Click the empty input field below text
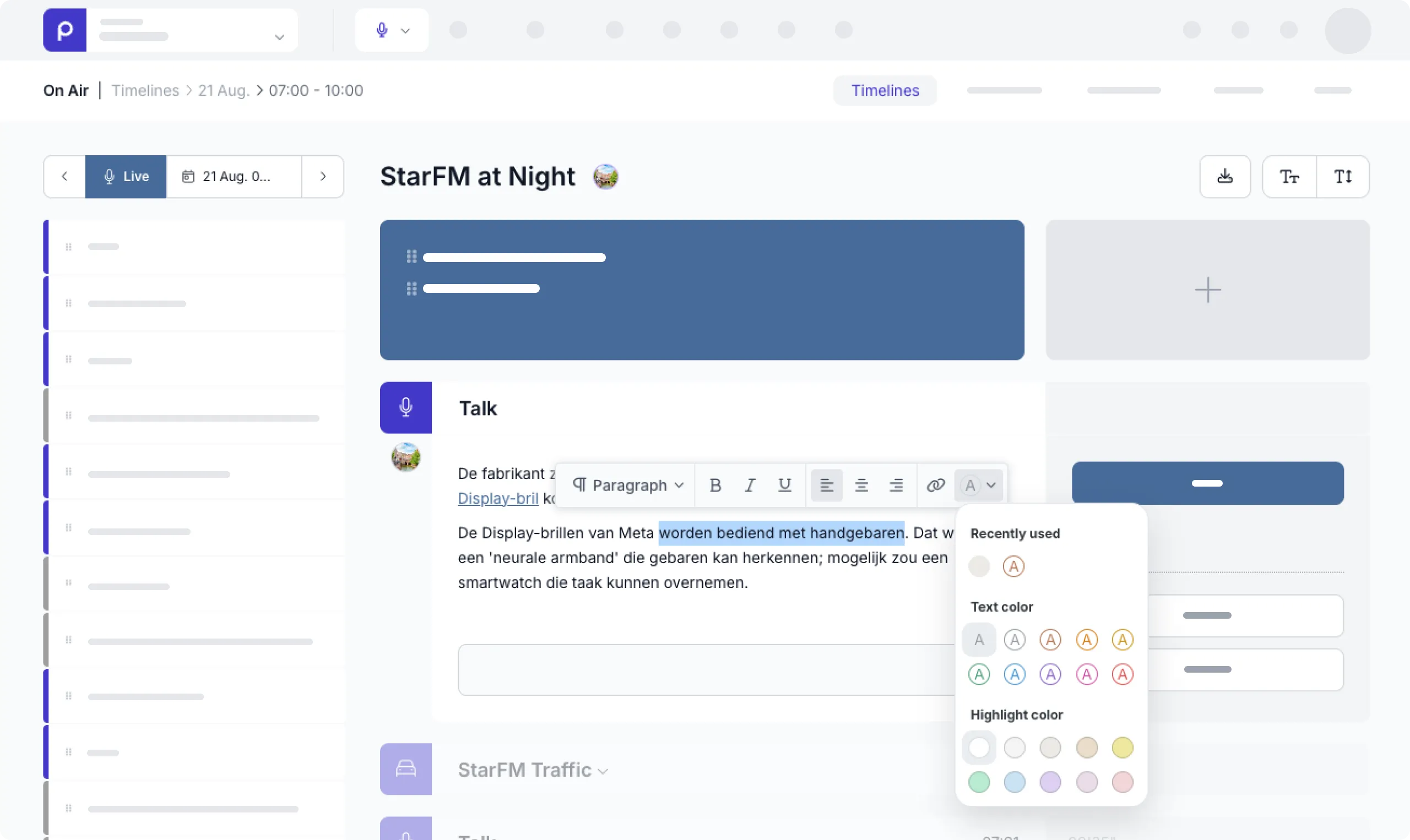Viewport: 1410px width, 840px height. pos(706,669)
